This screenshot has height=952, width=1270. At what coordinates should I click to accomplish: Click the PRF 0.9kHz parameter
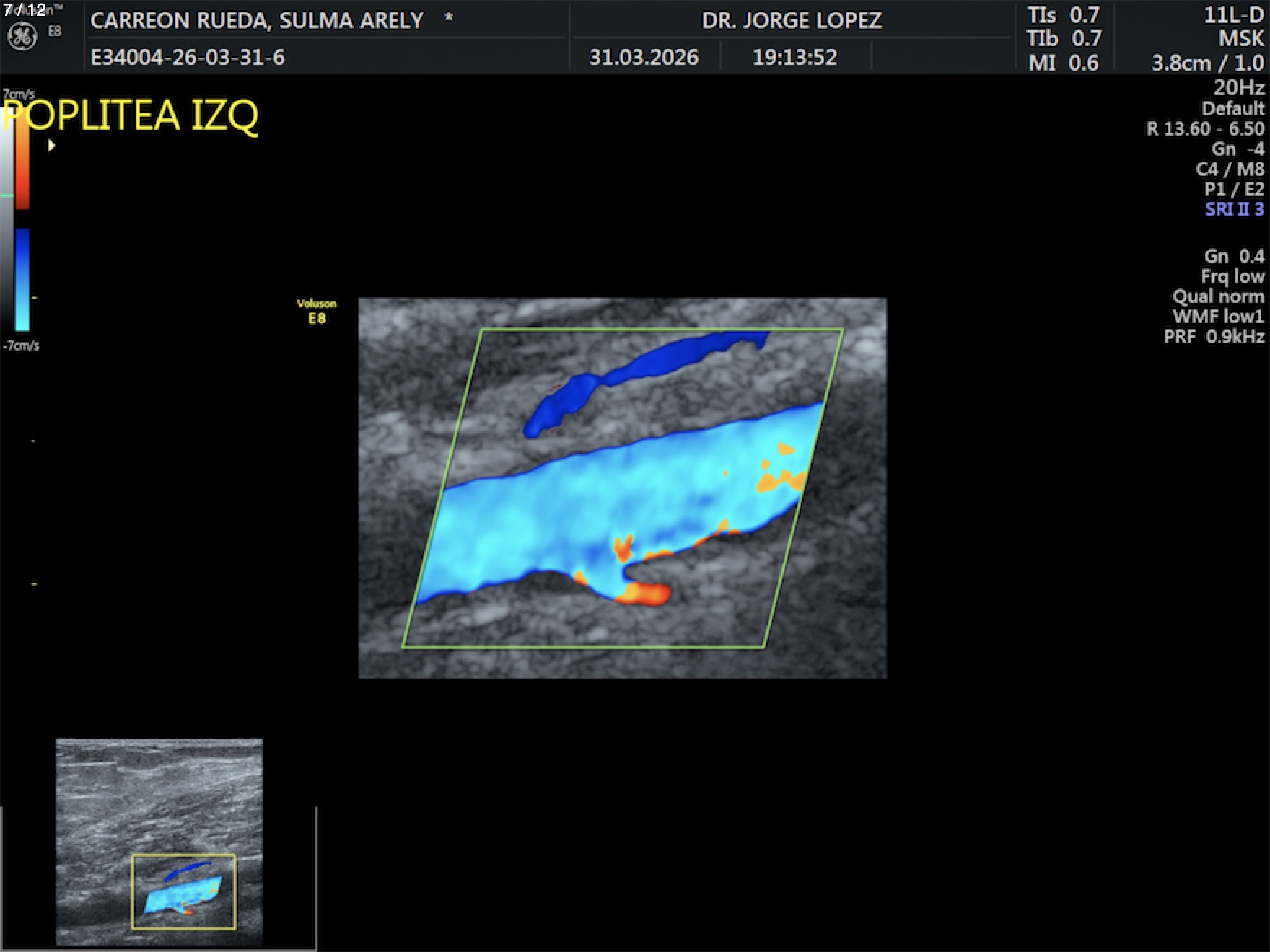point(1214,337)
